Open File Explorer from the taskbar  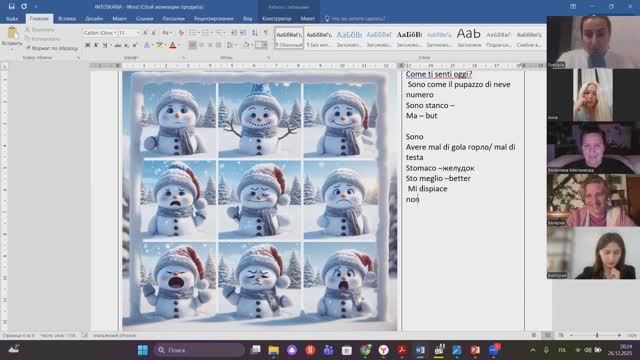pos(273,350)
